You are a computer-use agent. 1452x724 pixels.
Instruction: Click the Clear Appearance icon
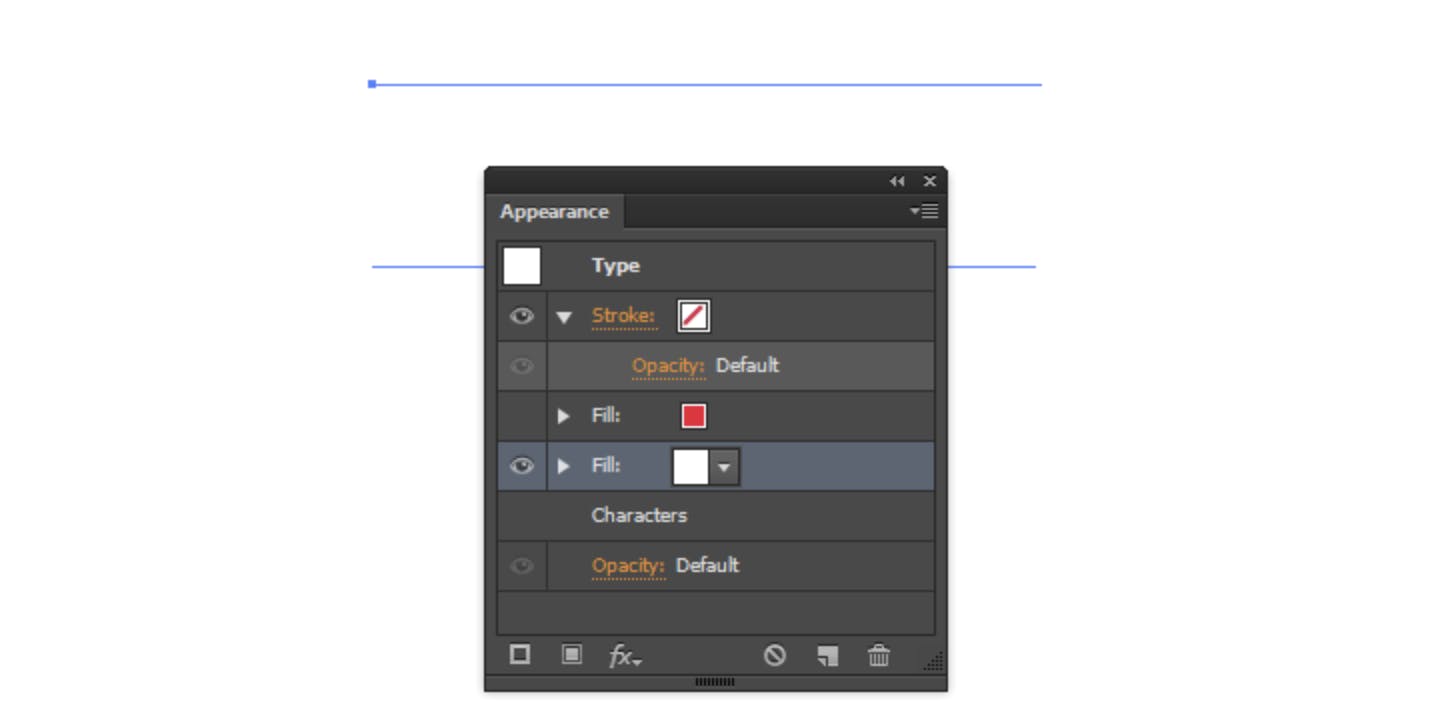773,656
